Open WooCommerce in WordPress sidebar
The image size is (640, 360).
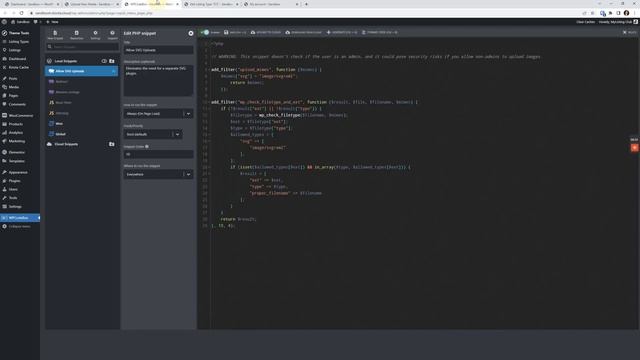click(x=20, y=116)
